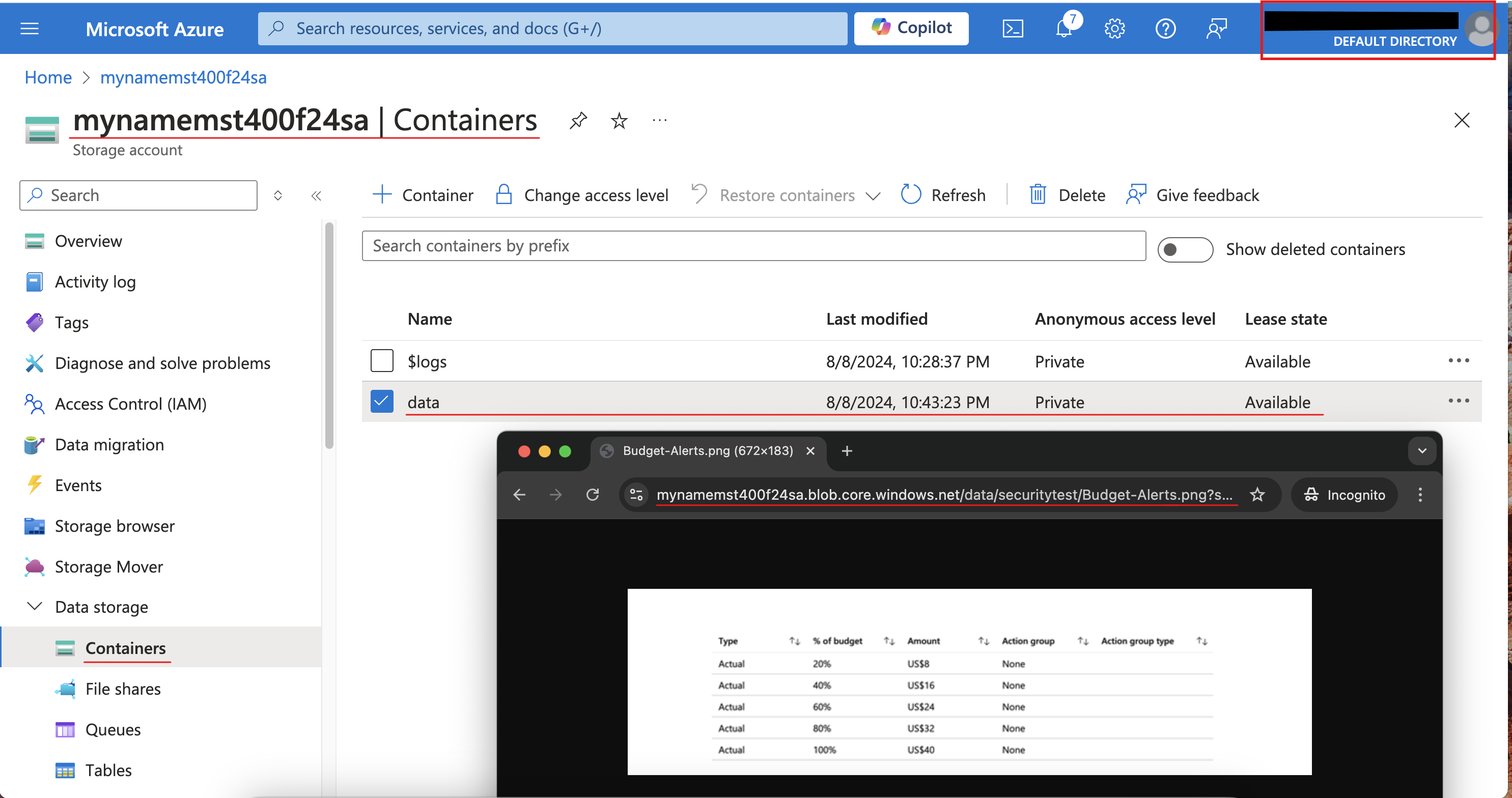Launch Copilot from the top bar

tap(911, 28)
